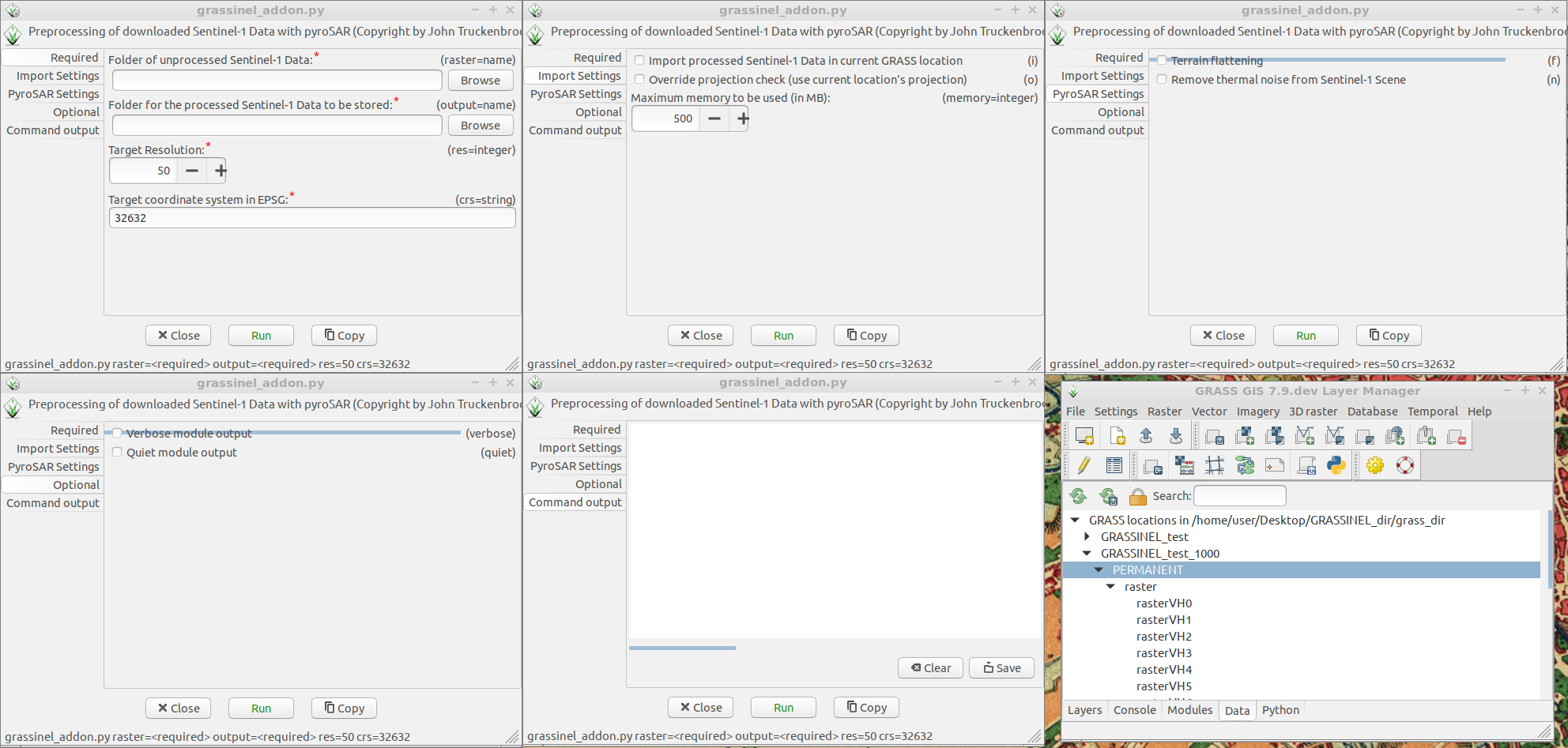Open Graphical Modeler icon
This screenshot has width=1568, height=748.
pos(1245,466)
